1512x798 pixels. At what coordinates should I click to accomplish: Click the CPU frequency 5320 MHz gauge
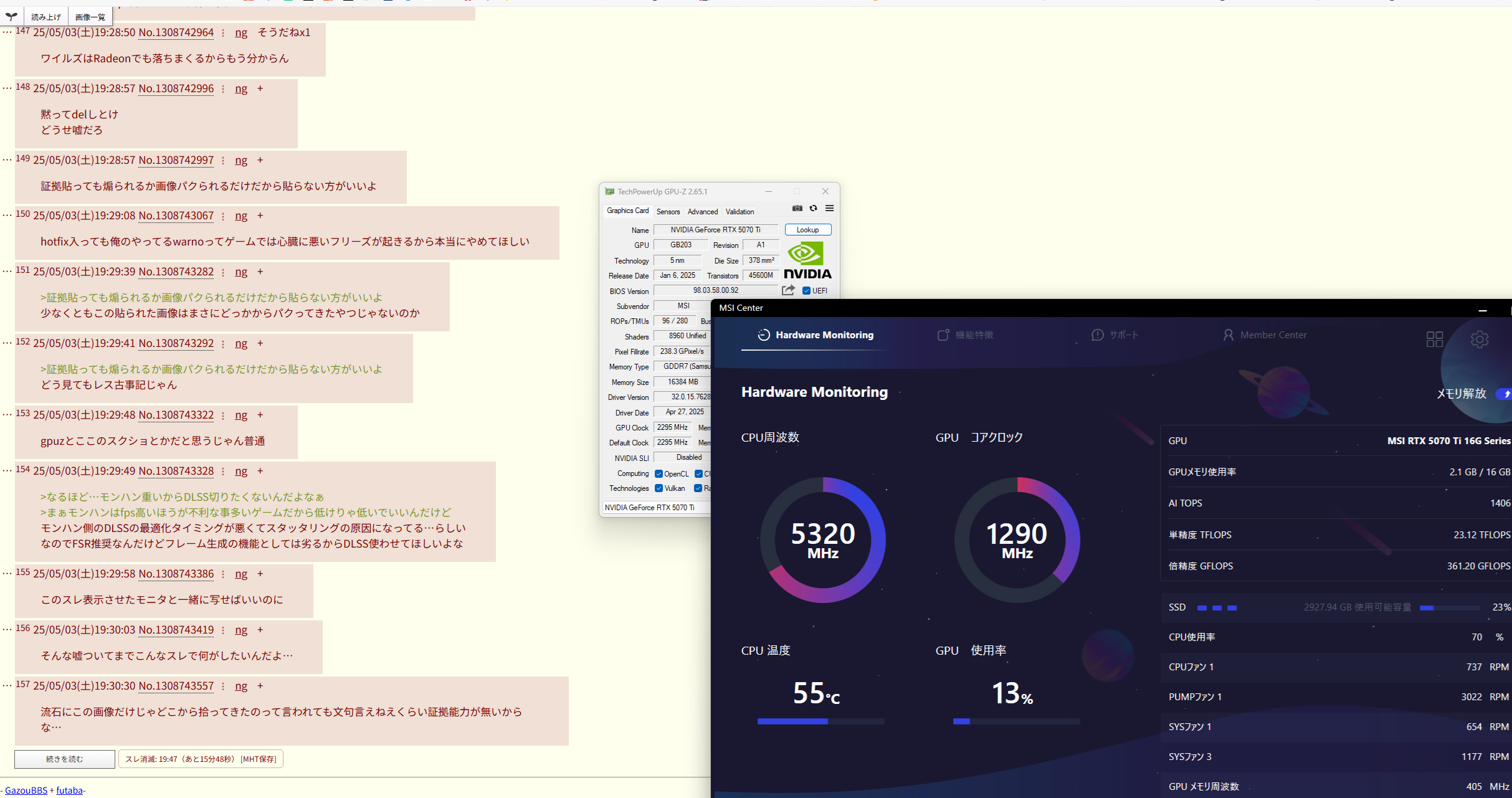[x=823, y=540]
